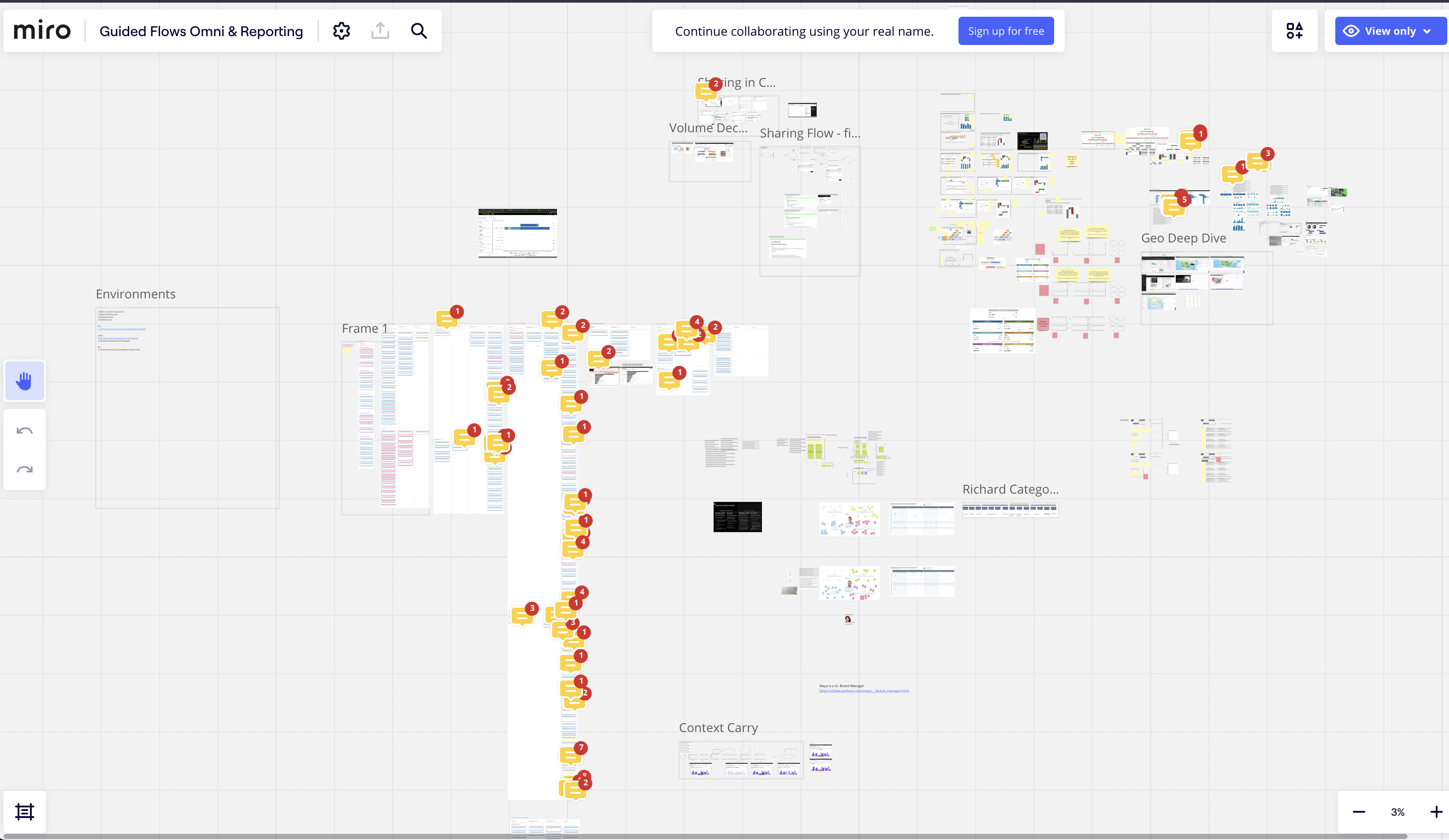
Task: Zoom out with the minus button
Action: 1359,812
